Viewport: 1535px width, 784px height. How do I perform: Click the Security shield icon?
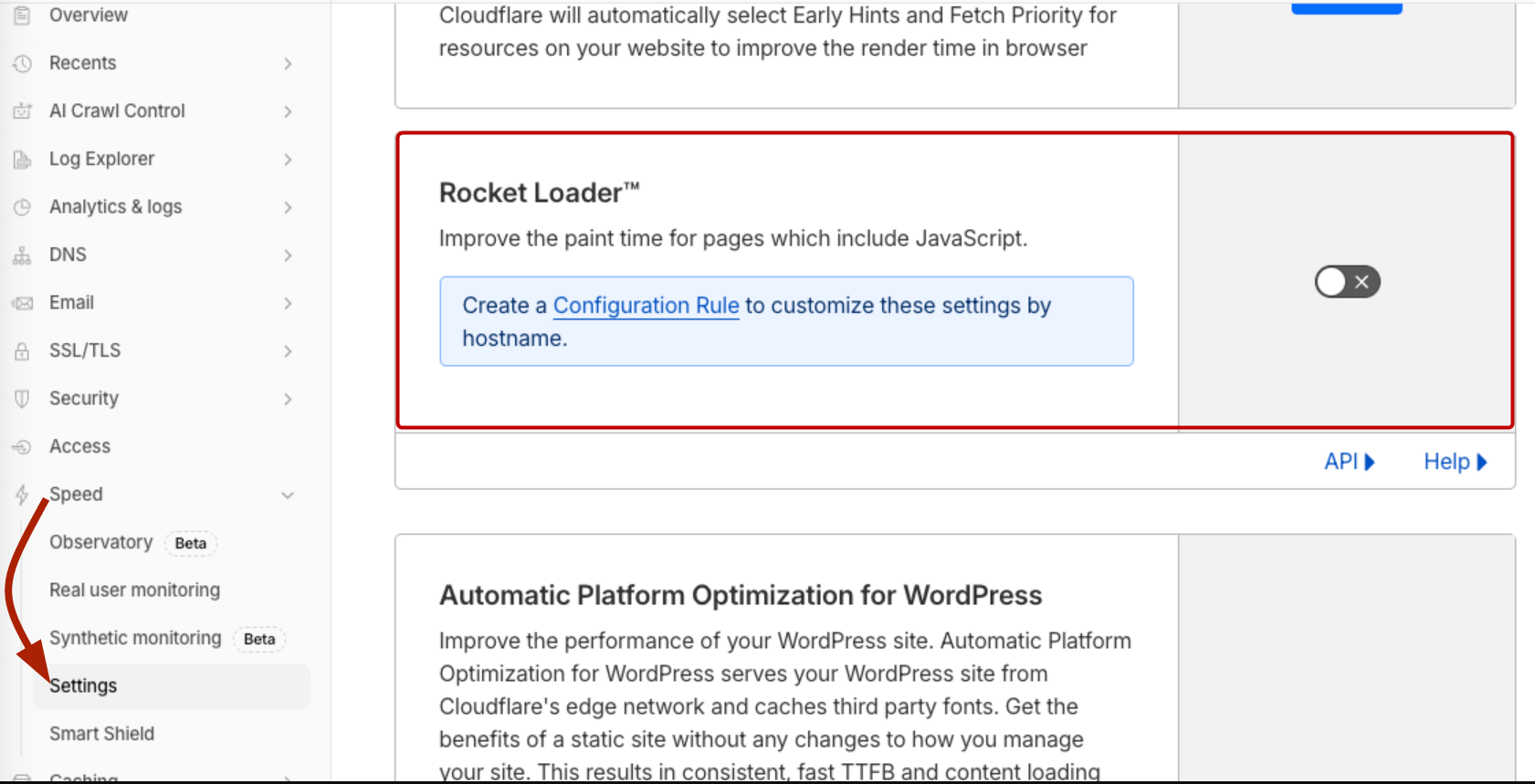pyautogui.click(x=22, y=399)
